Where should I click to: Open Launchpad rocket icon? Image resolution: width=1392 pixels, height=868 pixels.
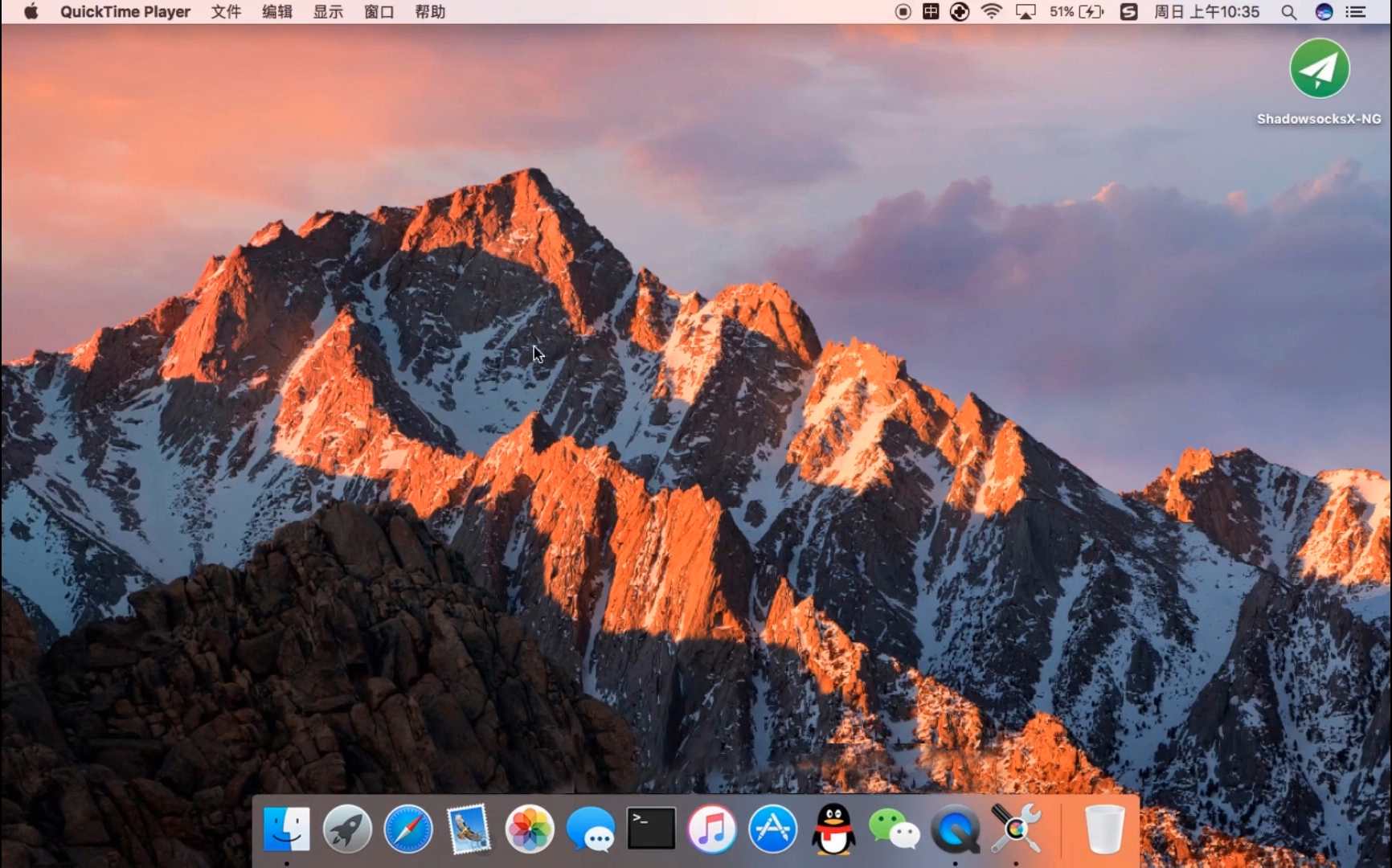pos(347,829)
